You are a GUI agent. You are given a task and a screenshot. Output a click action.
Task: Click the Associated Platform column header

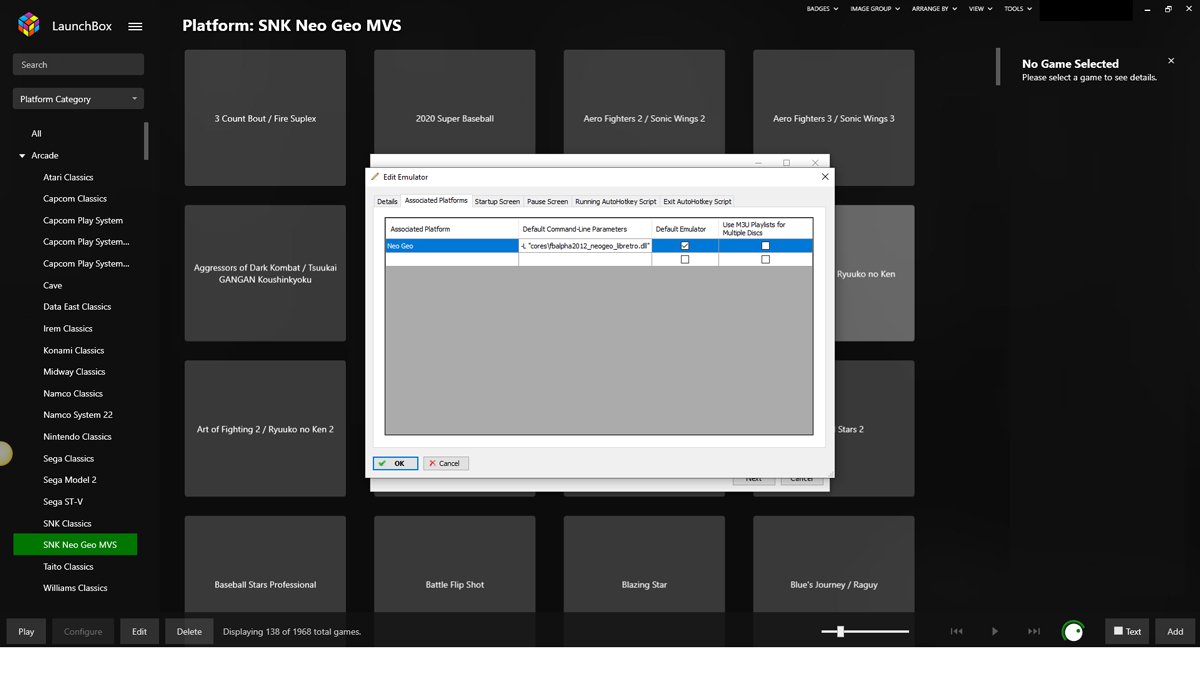[452, 229]
